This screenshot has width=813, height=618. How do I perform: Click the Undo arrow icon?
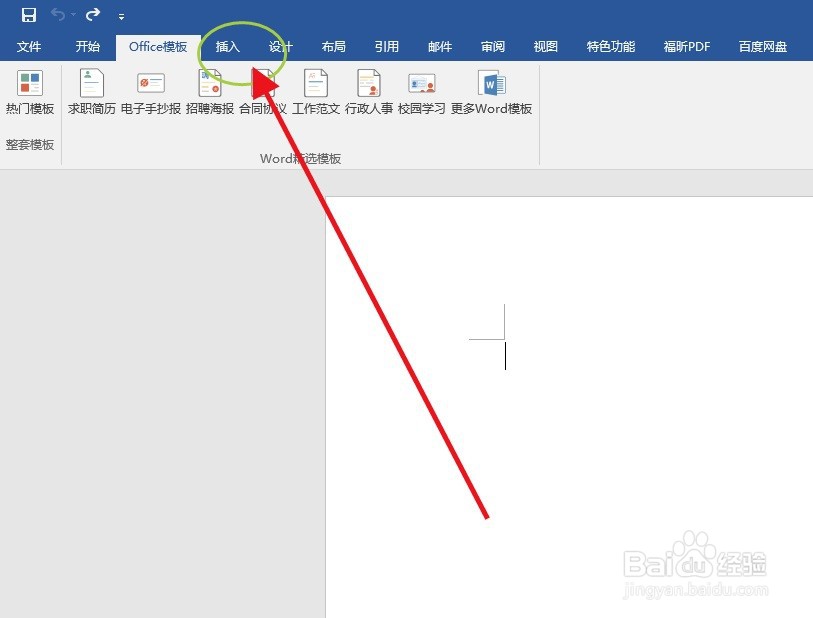(x=58, y=15)
